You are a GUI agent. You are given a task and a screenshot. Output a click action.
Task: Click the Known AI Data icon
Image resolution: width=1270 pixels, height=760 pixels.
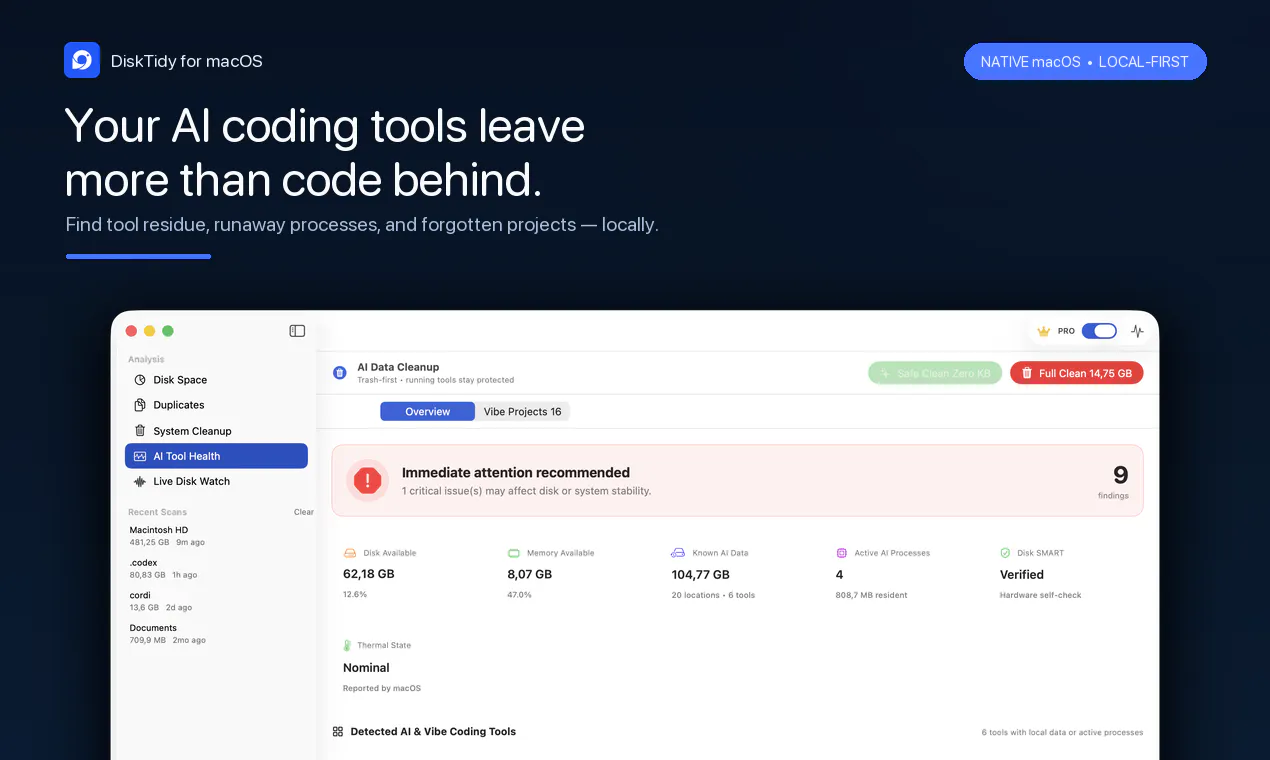pos(678,553)
